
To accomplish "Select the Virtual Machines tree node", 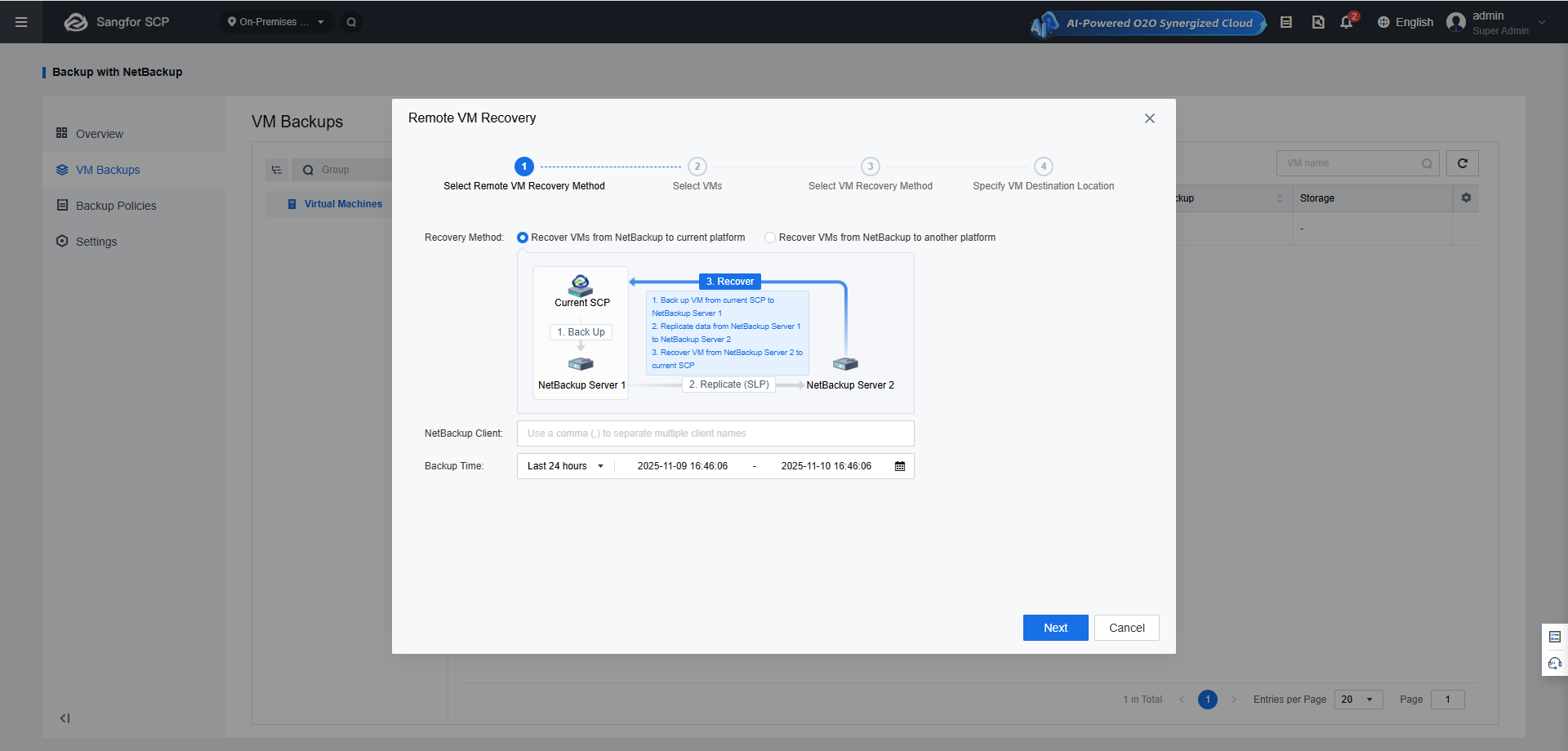I will pyautogui.click(x=343, y=204).
